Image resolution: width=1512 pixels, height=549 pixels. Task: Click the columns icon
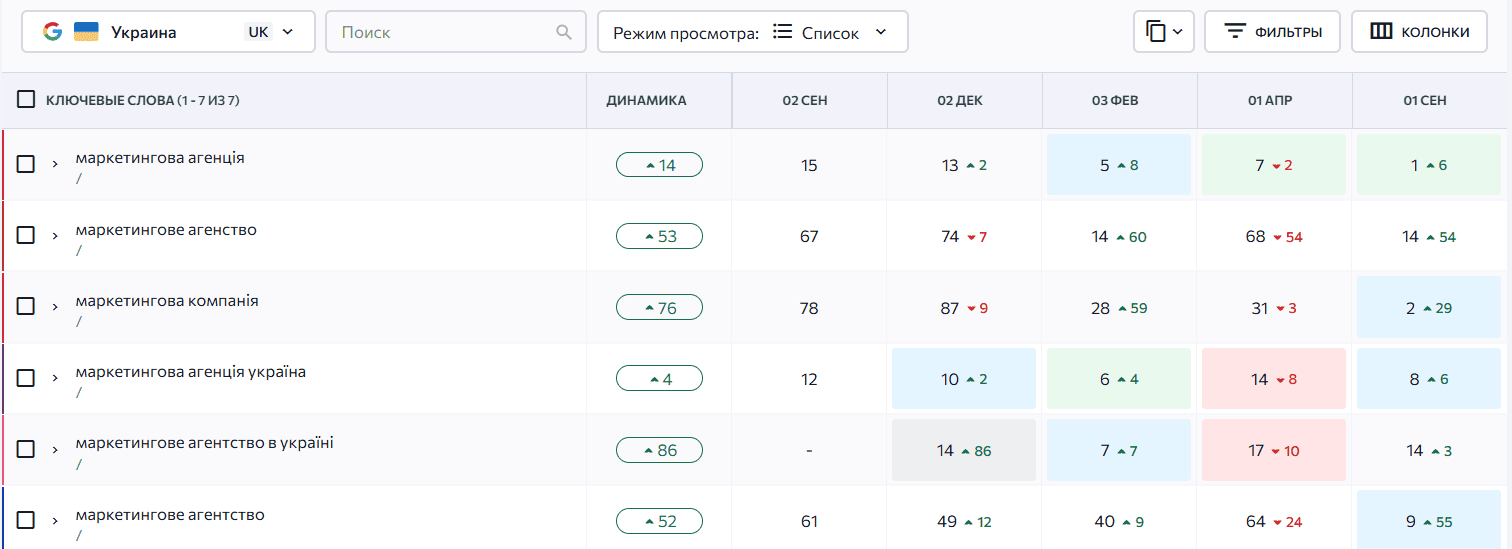pyautogui.click(x=1381, y=32)
